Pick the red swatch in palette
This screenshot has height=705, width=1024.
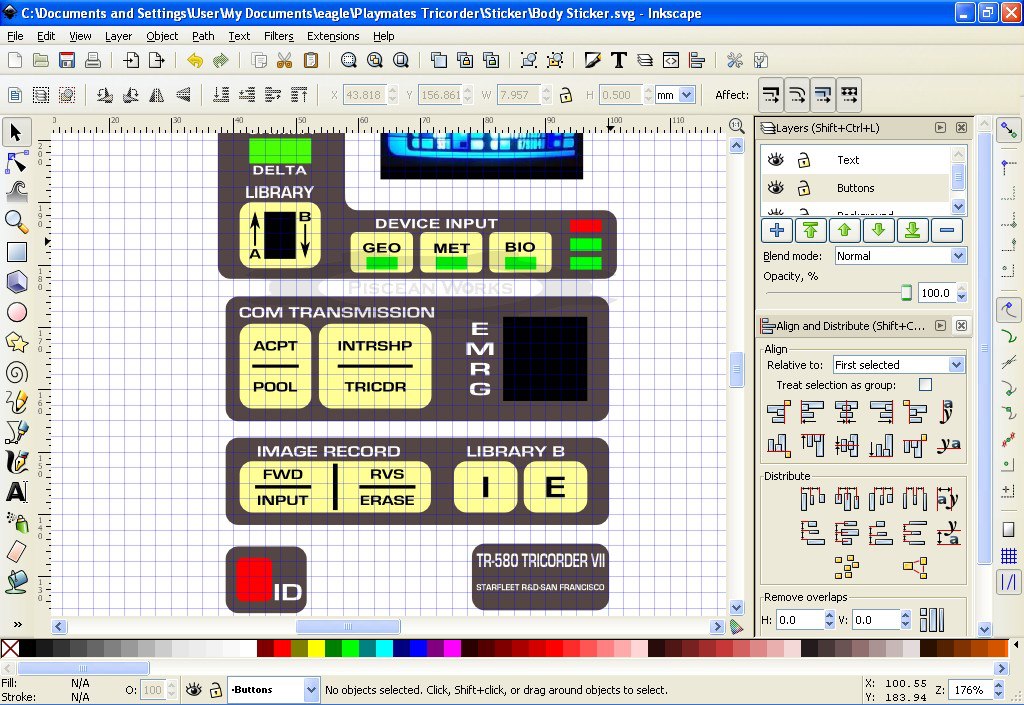282,648
